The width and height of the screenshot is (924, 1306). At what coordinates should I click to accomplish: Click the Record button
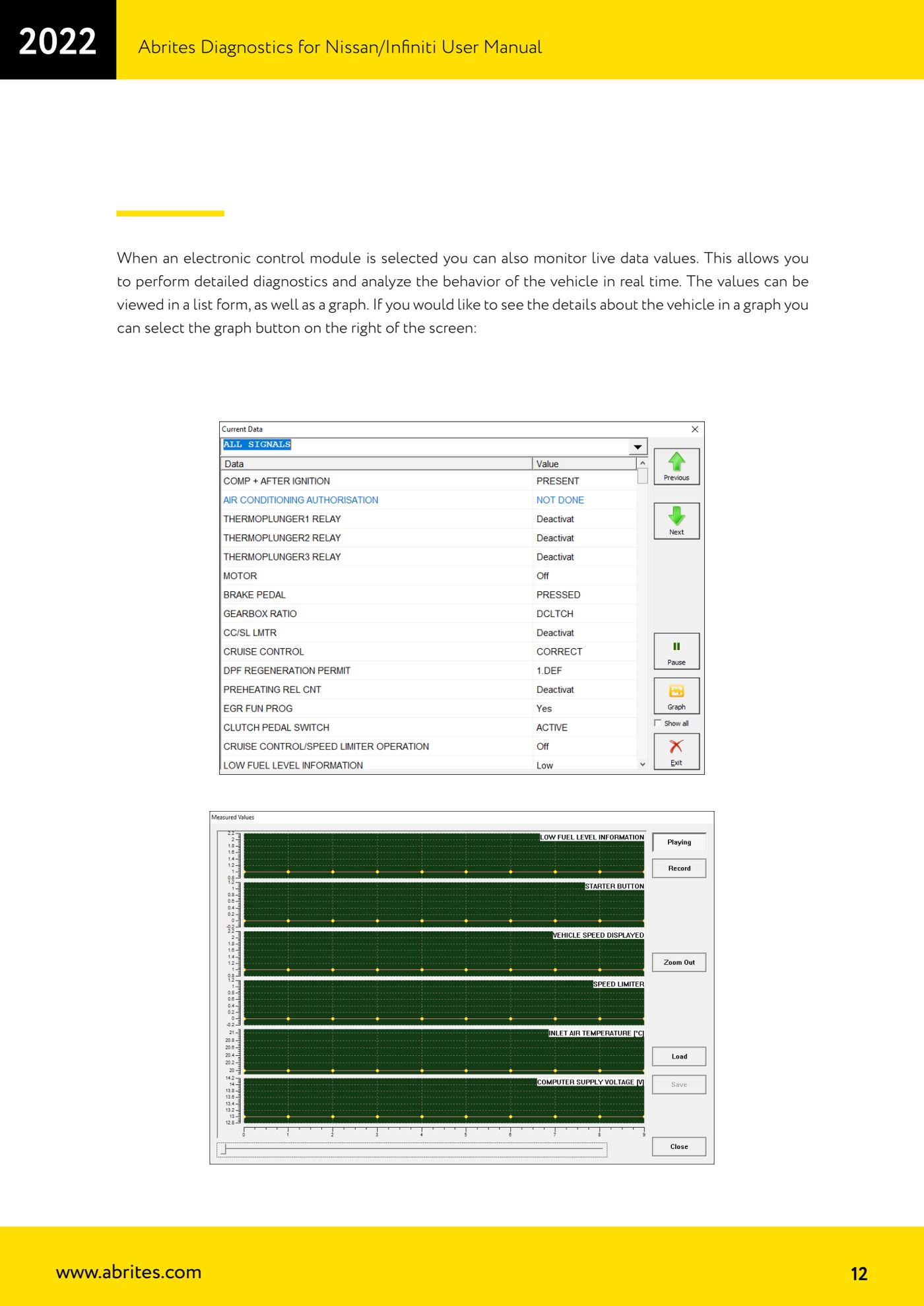tap(679, 868)
